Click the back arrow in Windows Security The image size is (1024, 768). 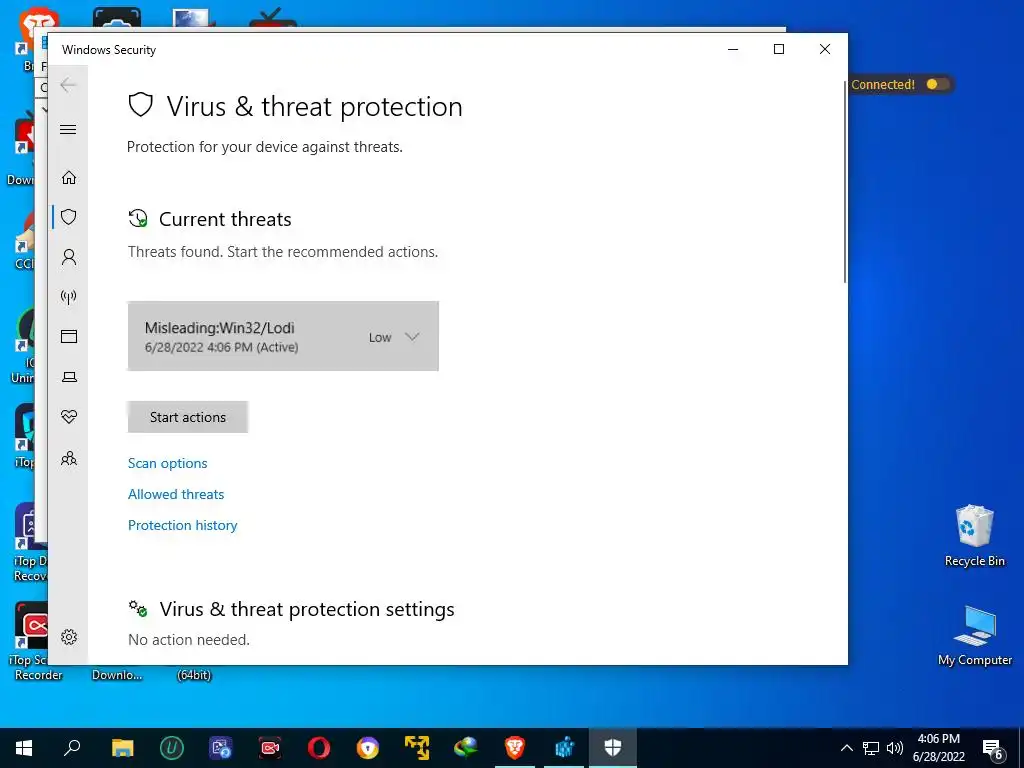(68, 85)
